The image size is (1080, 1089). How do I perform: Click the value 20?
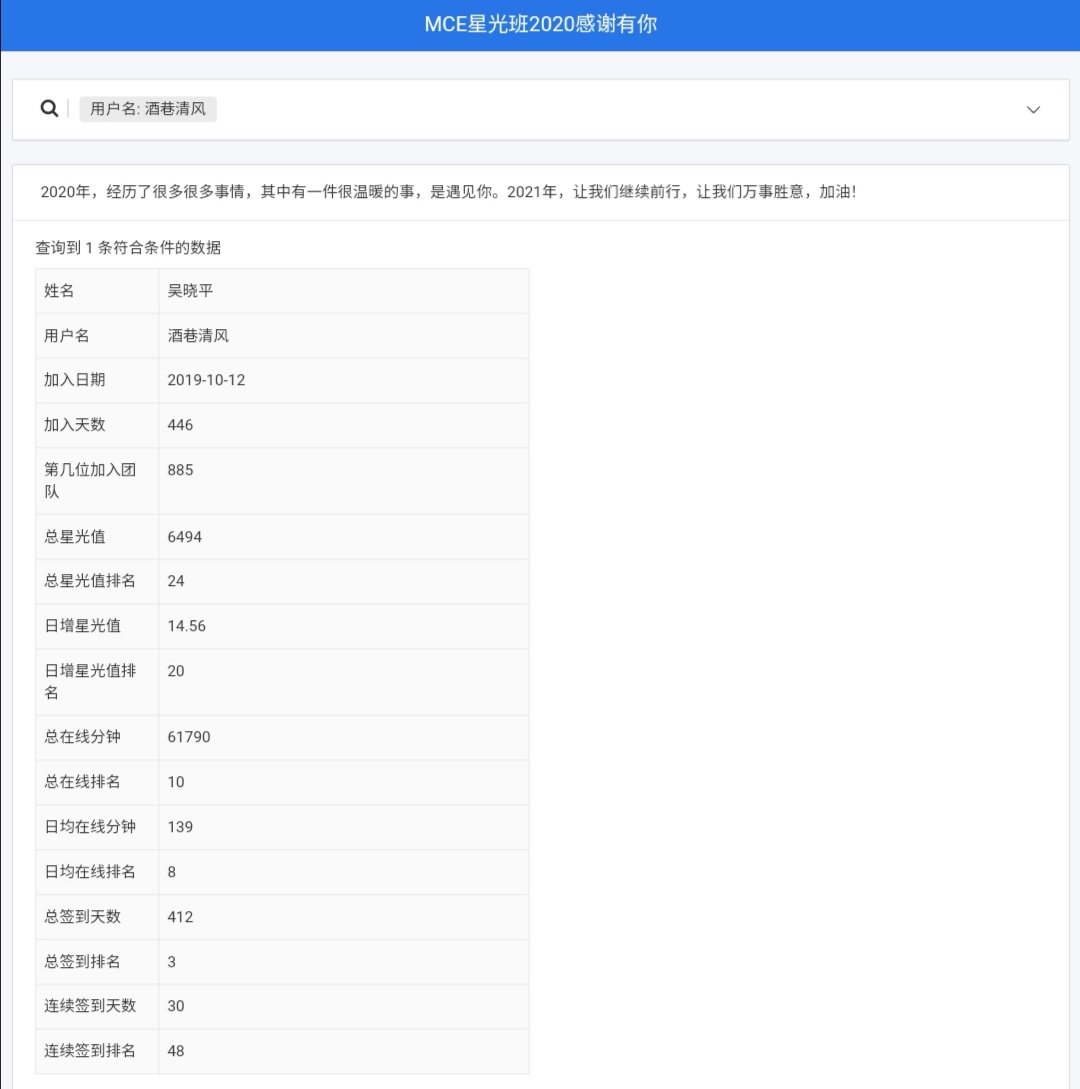point(176,671)
